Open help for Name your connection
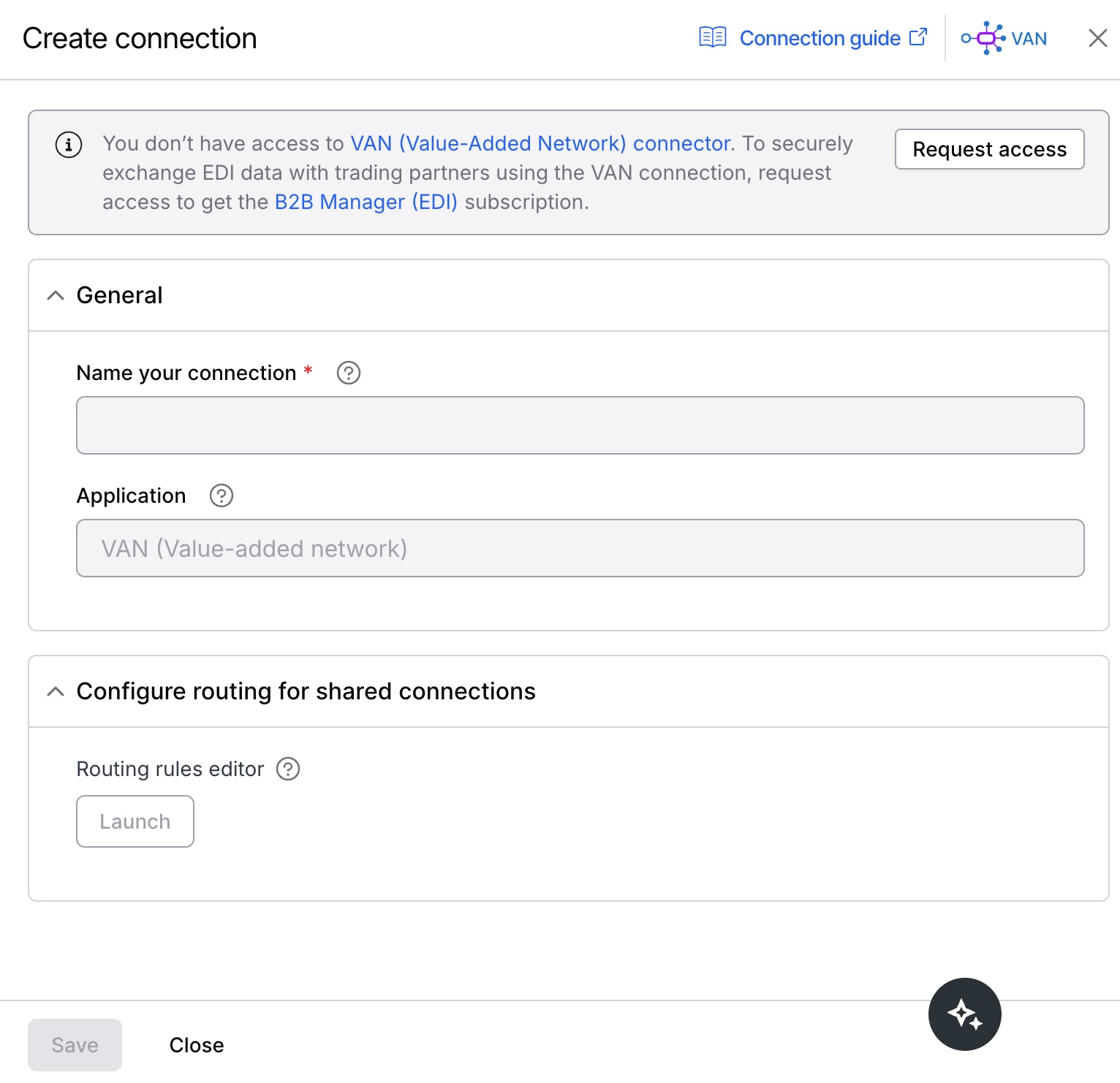Image resolution: width=1120 pixels, height=1083 pixels. 349,373
